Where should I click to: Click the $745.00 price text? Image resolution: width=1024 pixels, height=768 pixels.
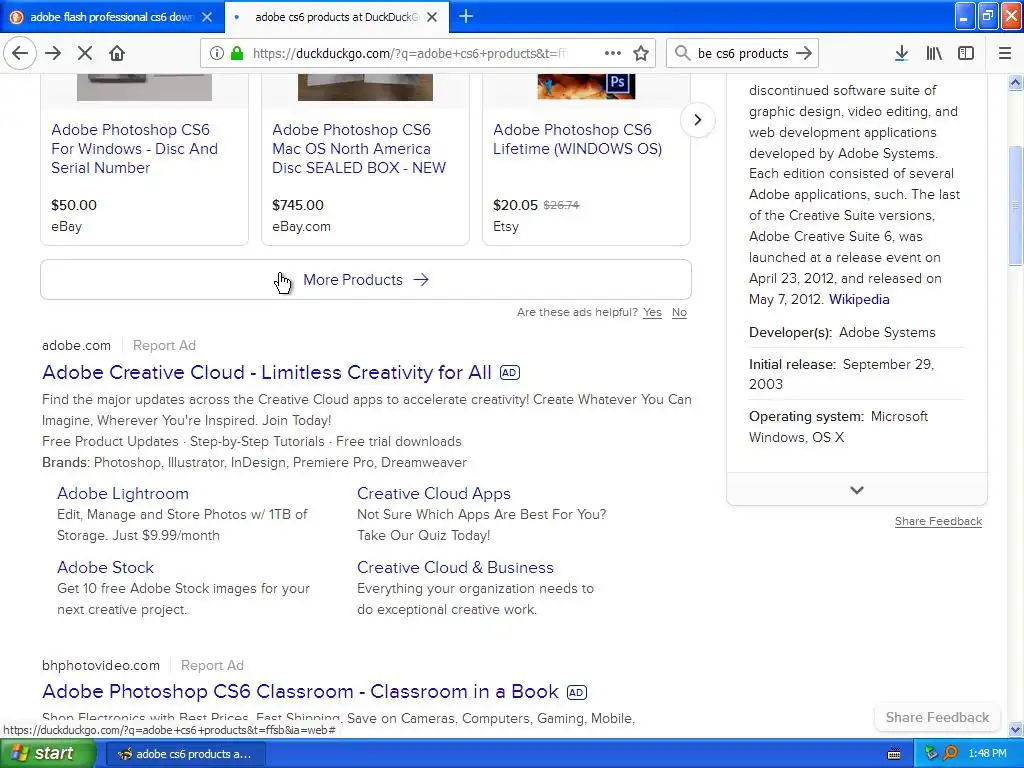pyautogui.click(x=298, y=204)
